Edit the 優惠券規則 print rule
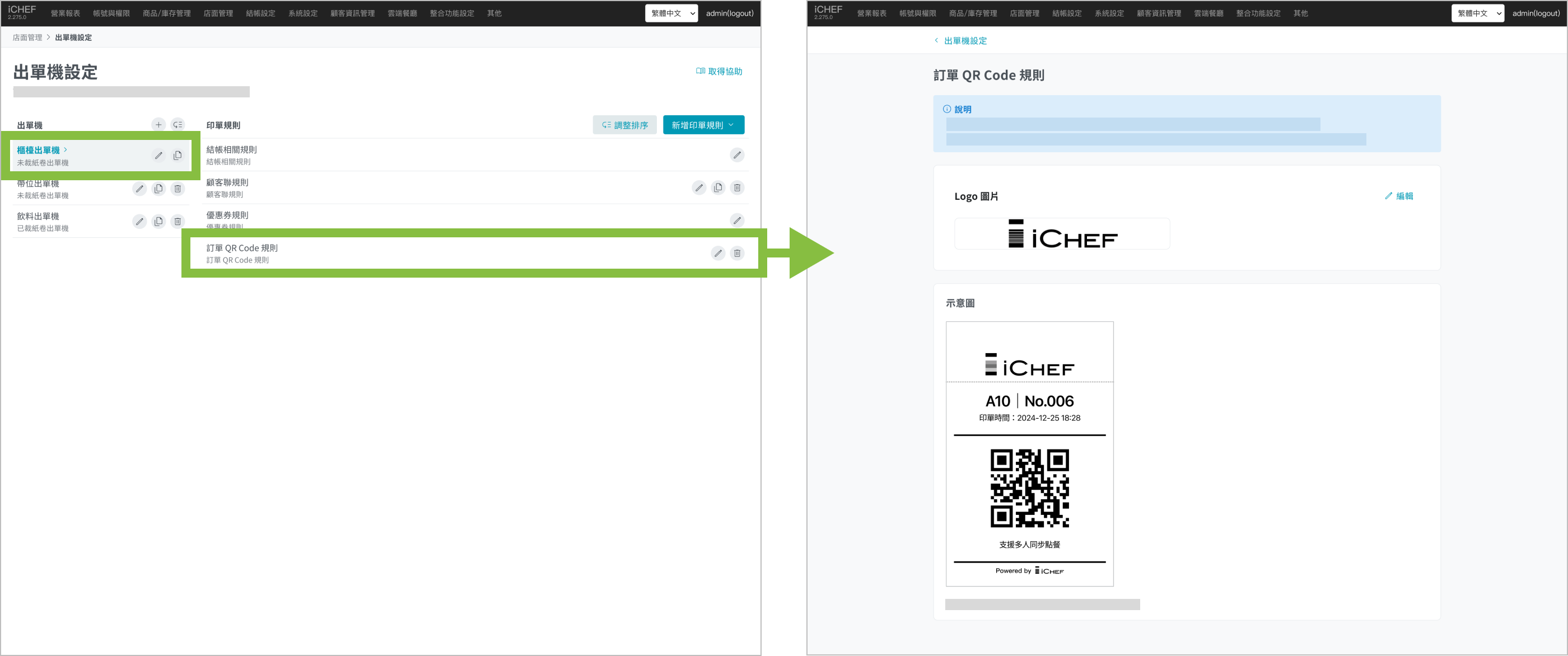 click(x=736, y=221)
